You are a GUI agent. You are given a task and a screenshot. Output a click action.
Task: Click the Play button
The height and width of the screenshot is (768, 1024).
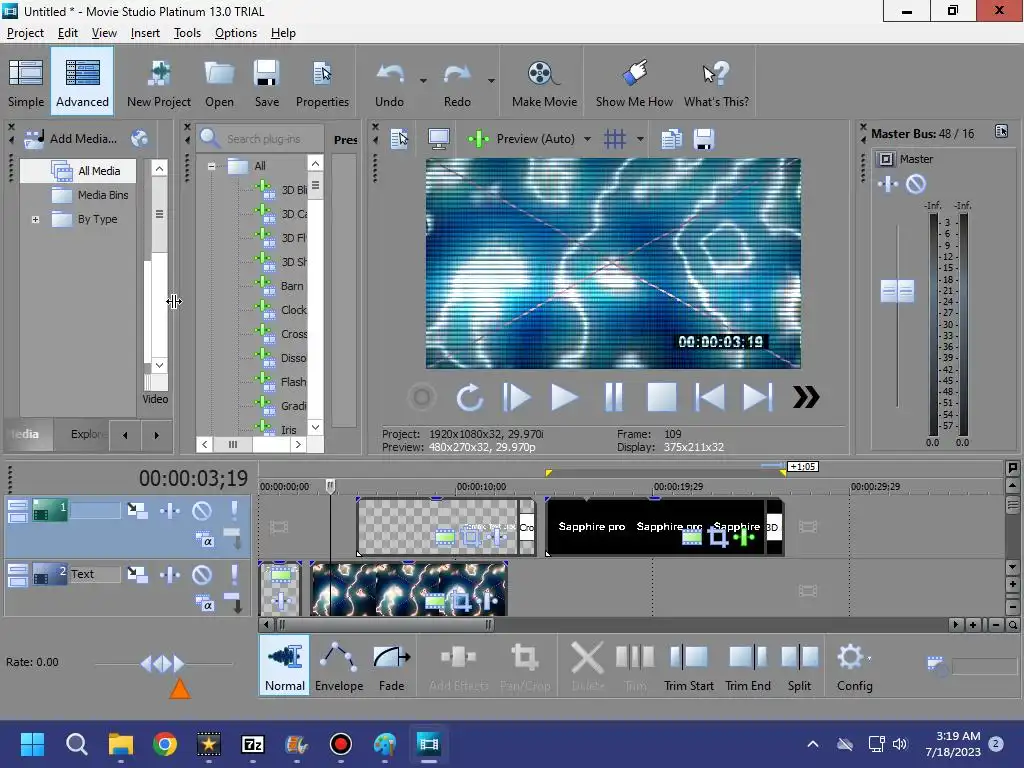point(564,397)
